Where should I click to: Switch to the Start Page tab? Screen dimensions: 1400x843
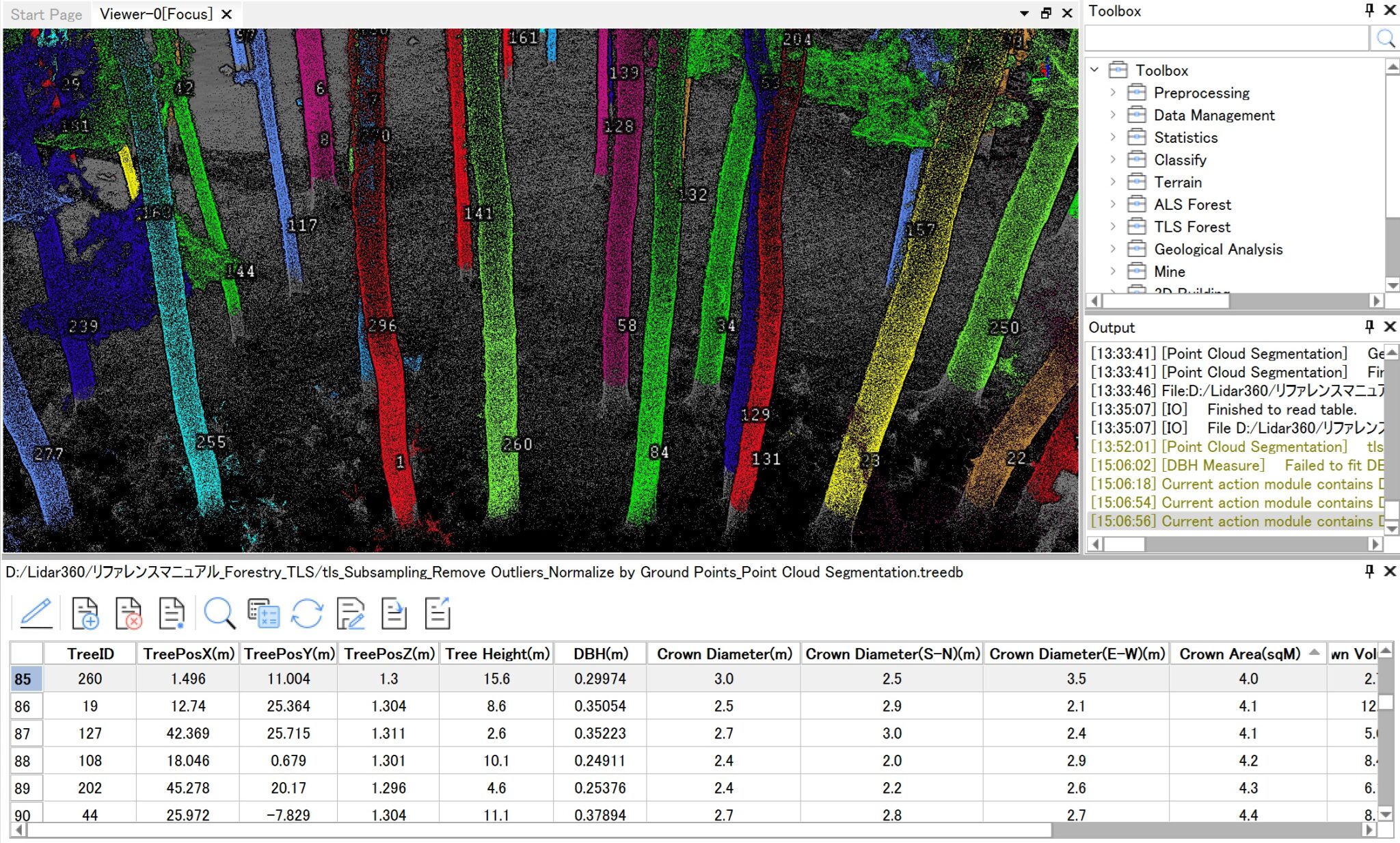coord(46,14)
